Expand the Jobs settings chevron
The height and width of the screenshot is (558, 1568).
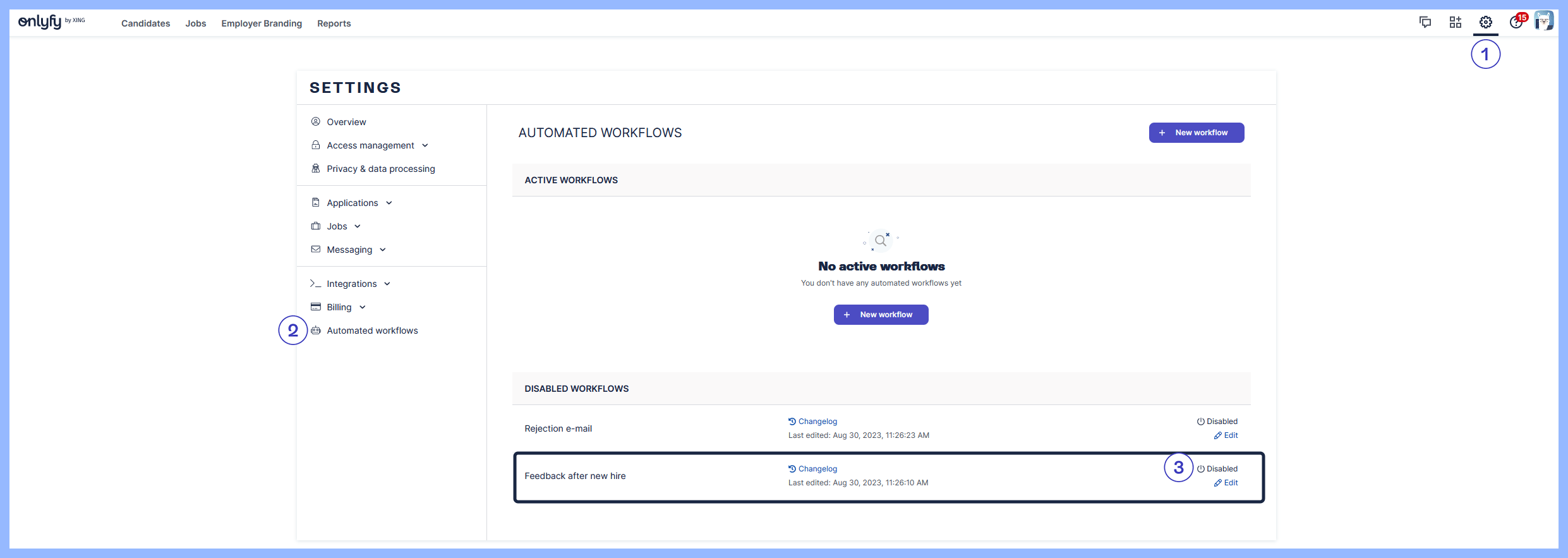358,226
